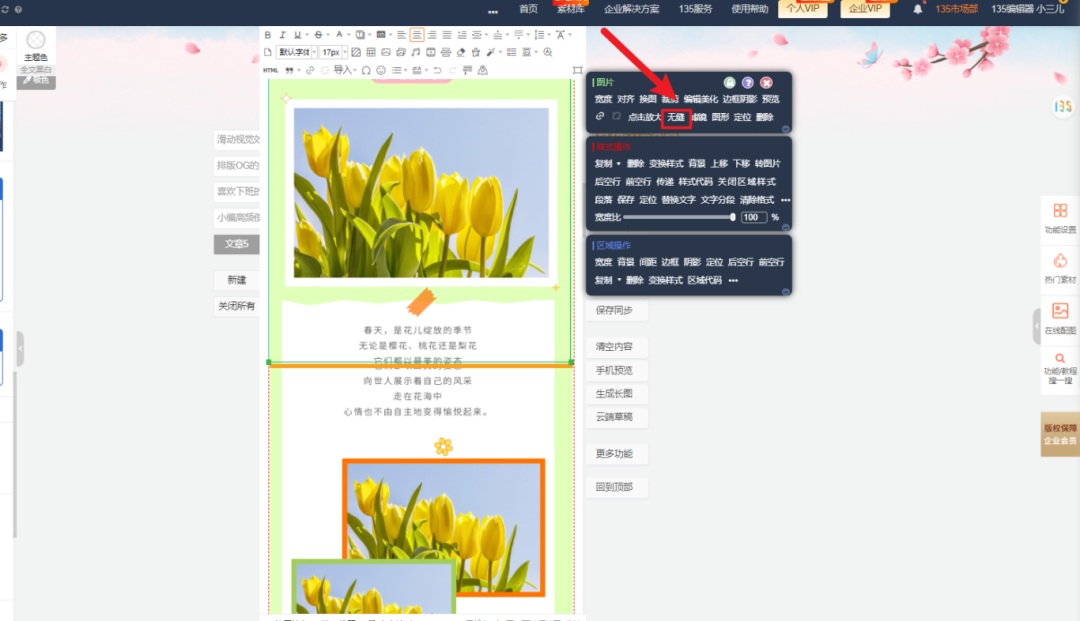This screenshot has height=621, width=1080.
Task: Click 生成长图 button
Action: [x=615, y=394]
